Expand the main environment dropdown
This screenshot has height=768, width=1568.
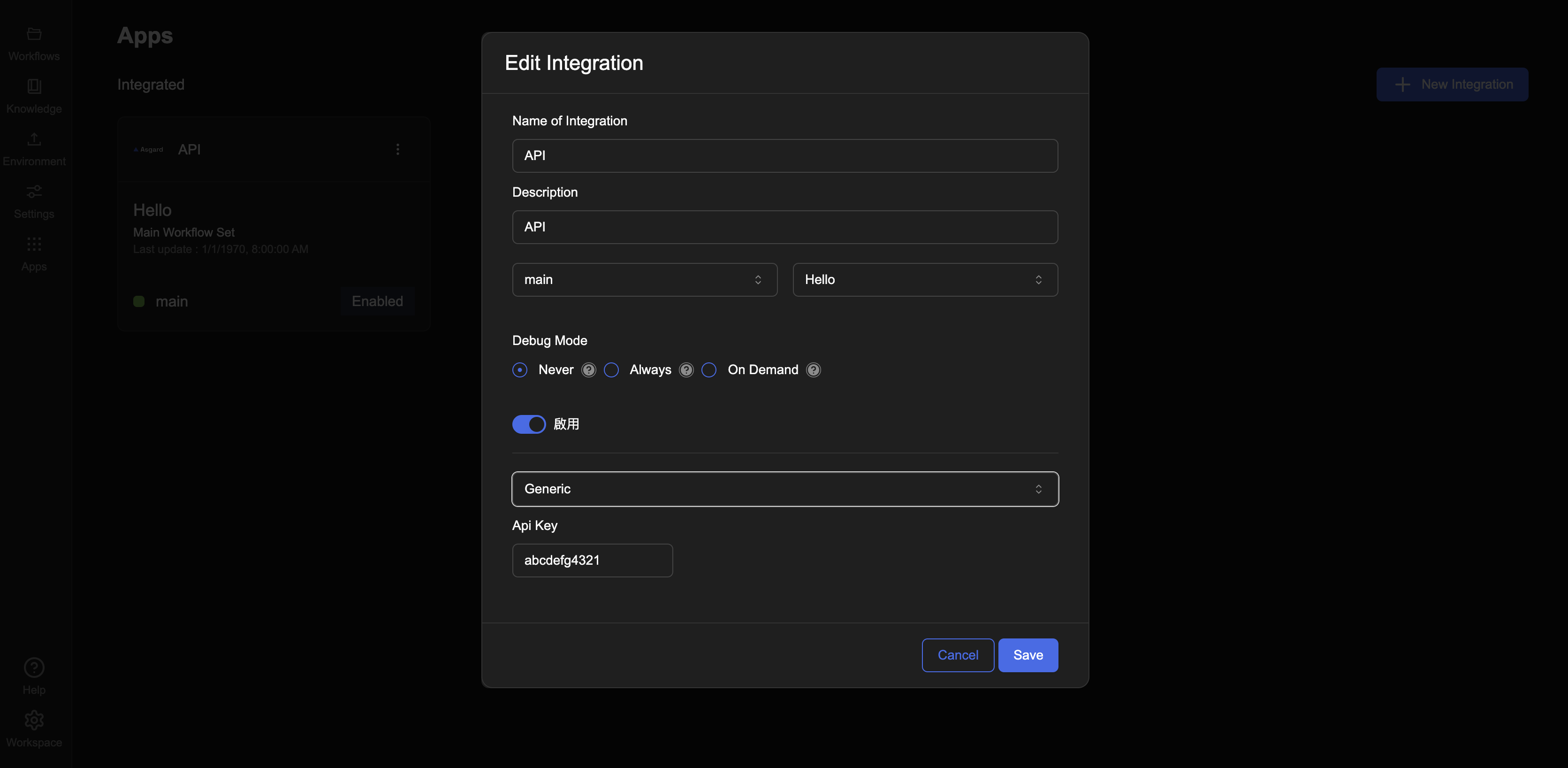[x=644, y=279]
